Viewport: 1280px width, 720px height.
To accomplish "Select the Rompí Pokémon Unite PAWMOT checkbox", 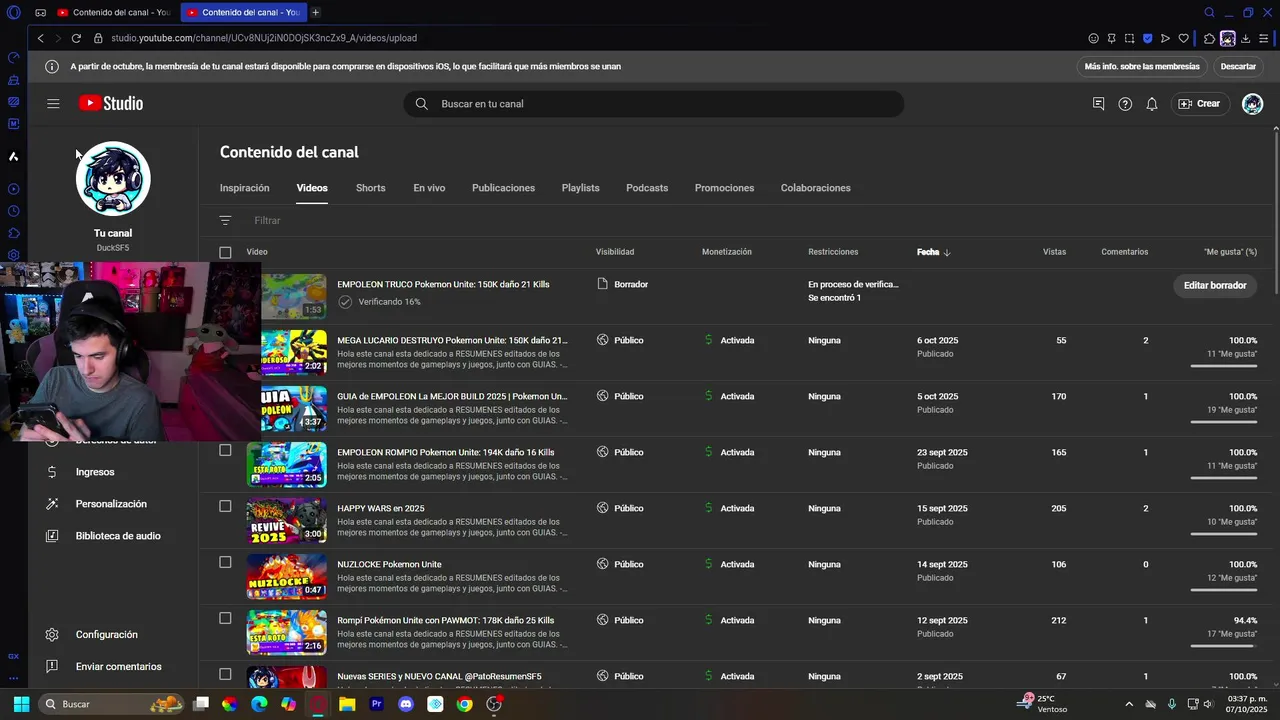I will coord(225,618).
